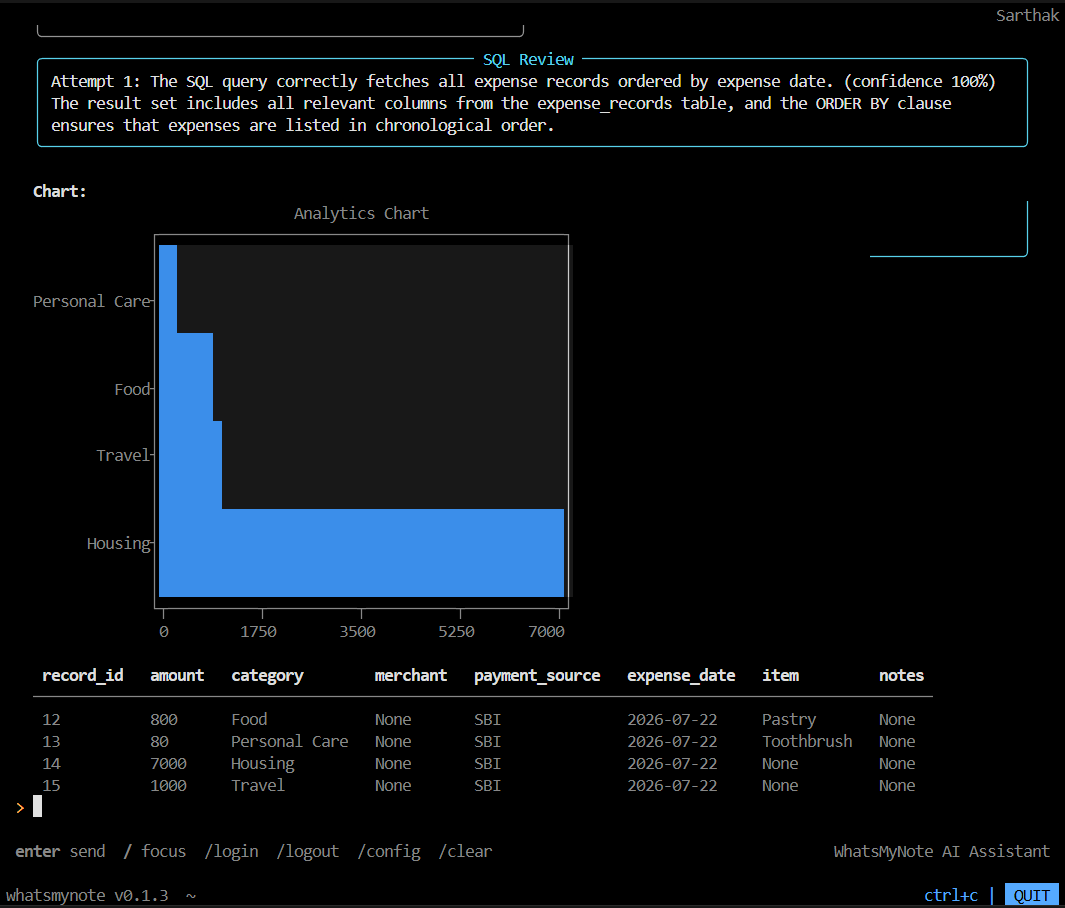Click the Food chart axis label
The height and width of the screenshot is (908, 1065).
click(132, 389)
